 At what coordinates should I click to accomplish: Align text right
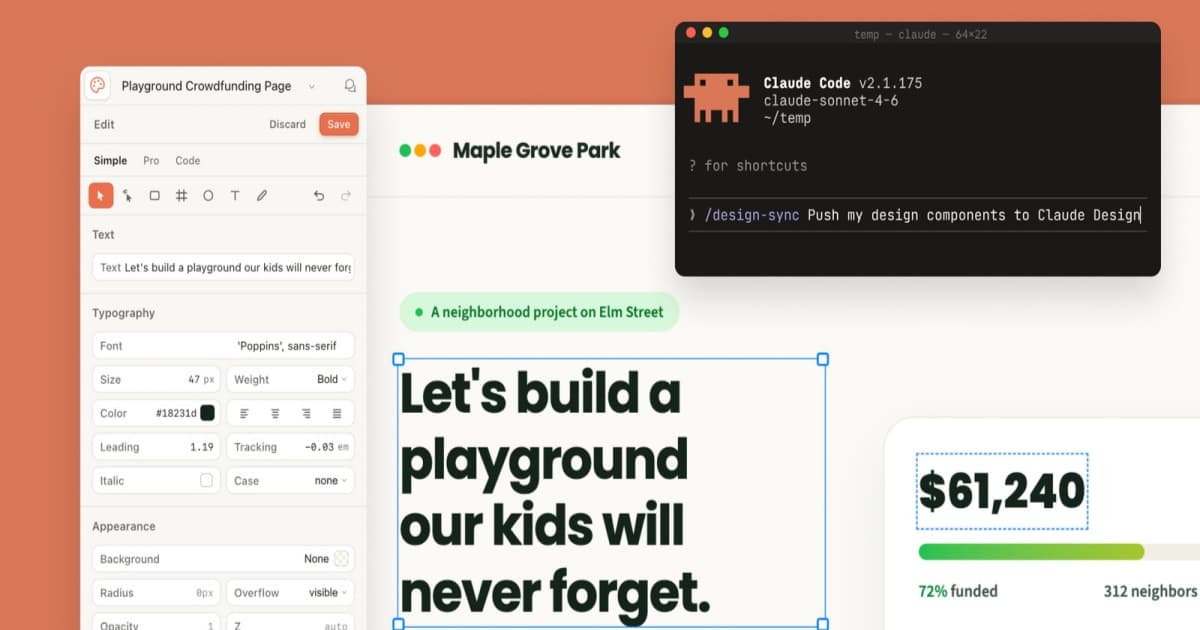click(306, 413)
